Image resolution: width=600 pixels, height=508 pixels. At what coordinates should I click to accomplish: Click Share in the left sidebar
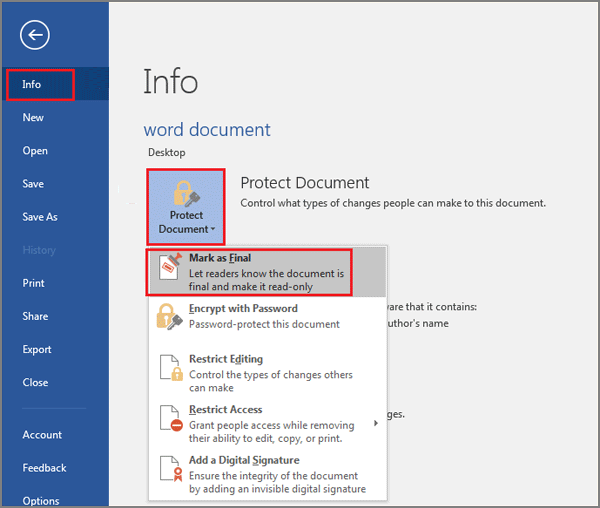pos(35,316)
